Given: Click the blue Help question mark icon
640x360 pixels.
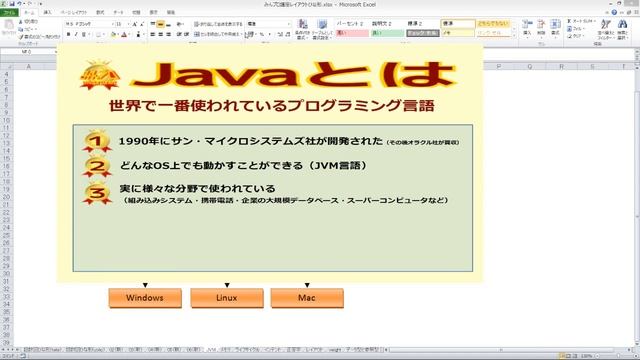Looking at the screenshot, I should (614, 12).
